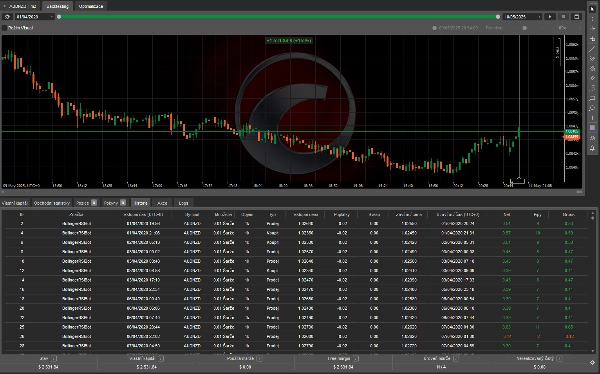Select the pitchfork/Fibonacci drawing tool

click(592, 59)
